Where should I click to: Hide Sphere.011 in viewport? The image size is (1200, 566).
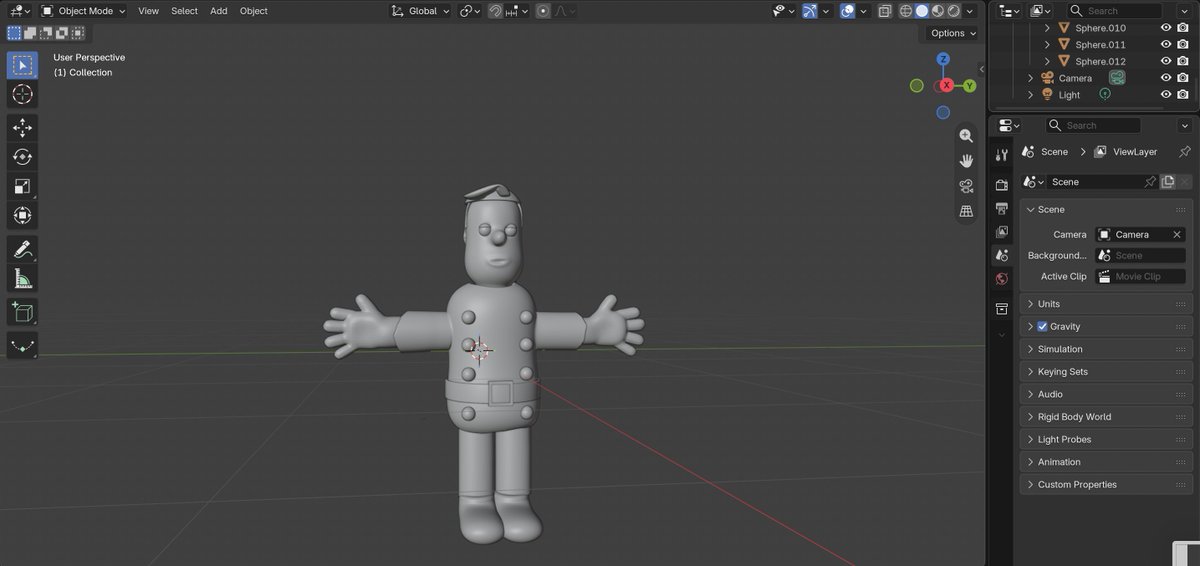pos(1166,45)
